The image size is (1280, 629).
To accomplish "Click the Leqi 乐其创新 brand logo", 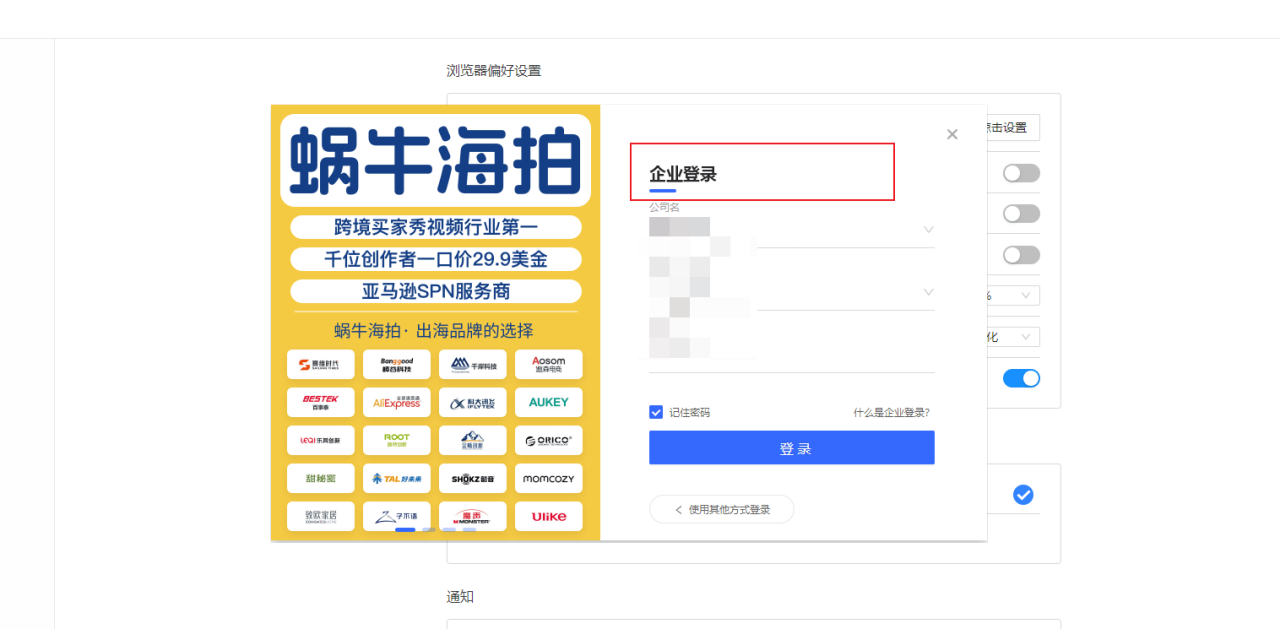I will [x=321, y=440].
